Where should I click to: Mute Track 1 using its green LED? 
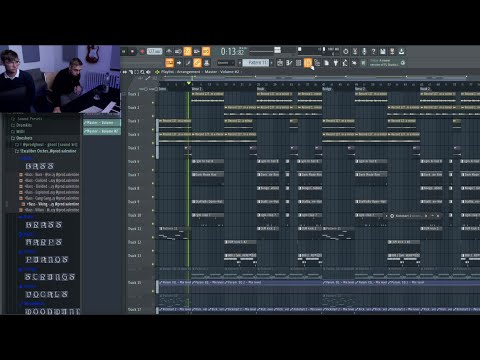[153, 103]
